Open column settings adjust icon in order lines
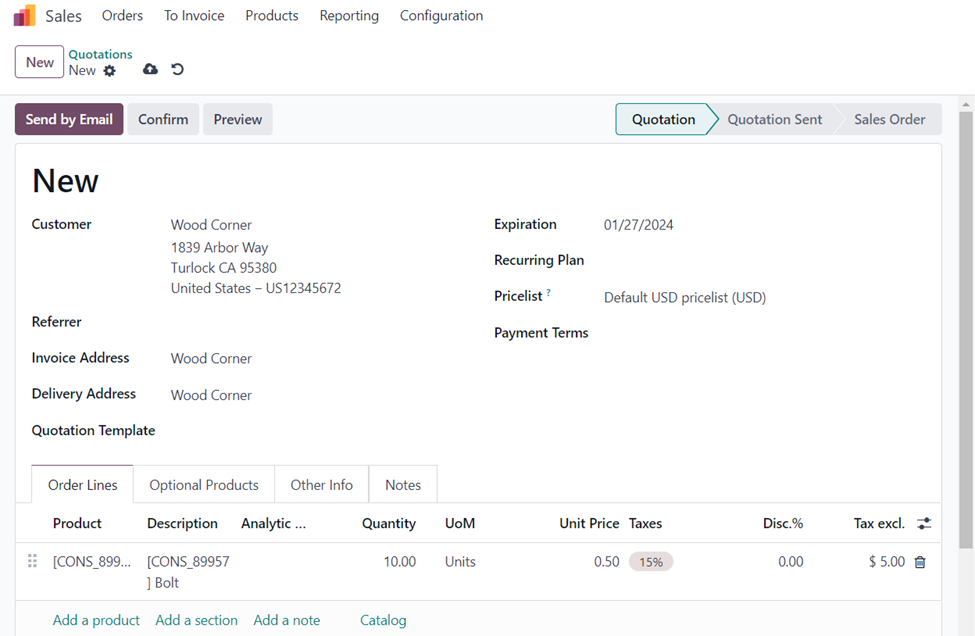The height and width of the screenshot is (636, 975). 924,523
